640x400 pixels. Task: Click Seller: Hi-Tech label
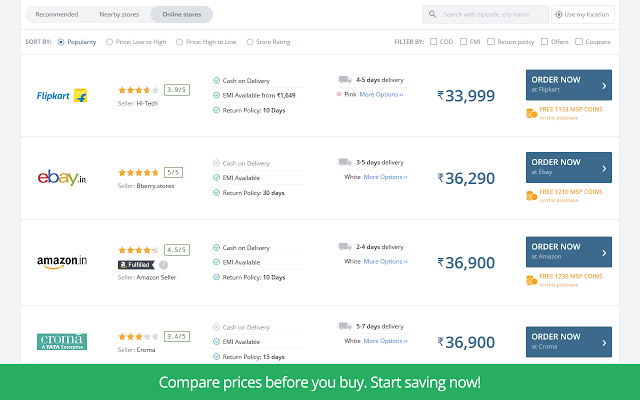[x=138, y=103]
